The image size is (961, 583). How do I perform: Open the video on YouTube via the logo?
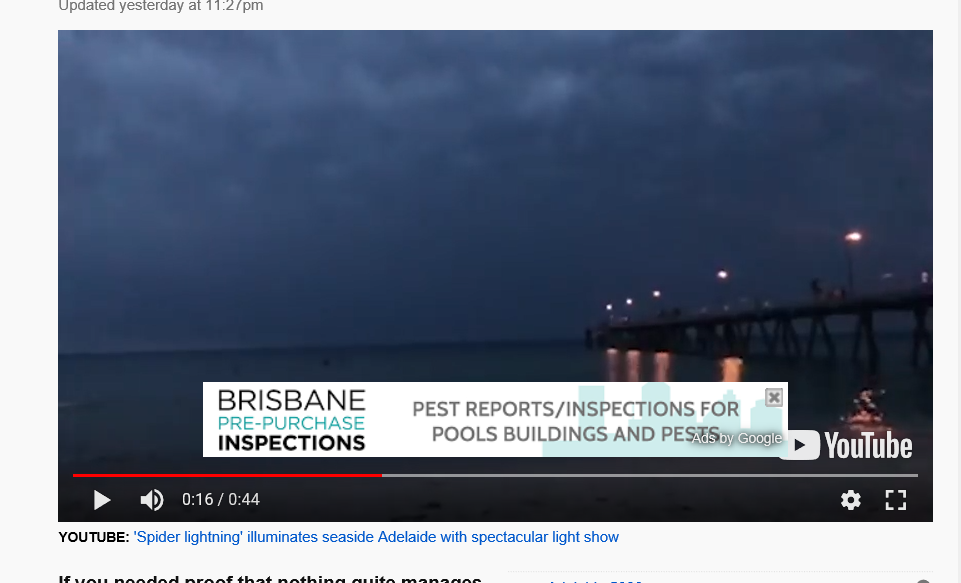point(846,446)
